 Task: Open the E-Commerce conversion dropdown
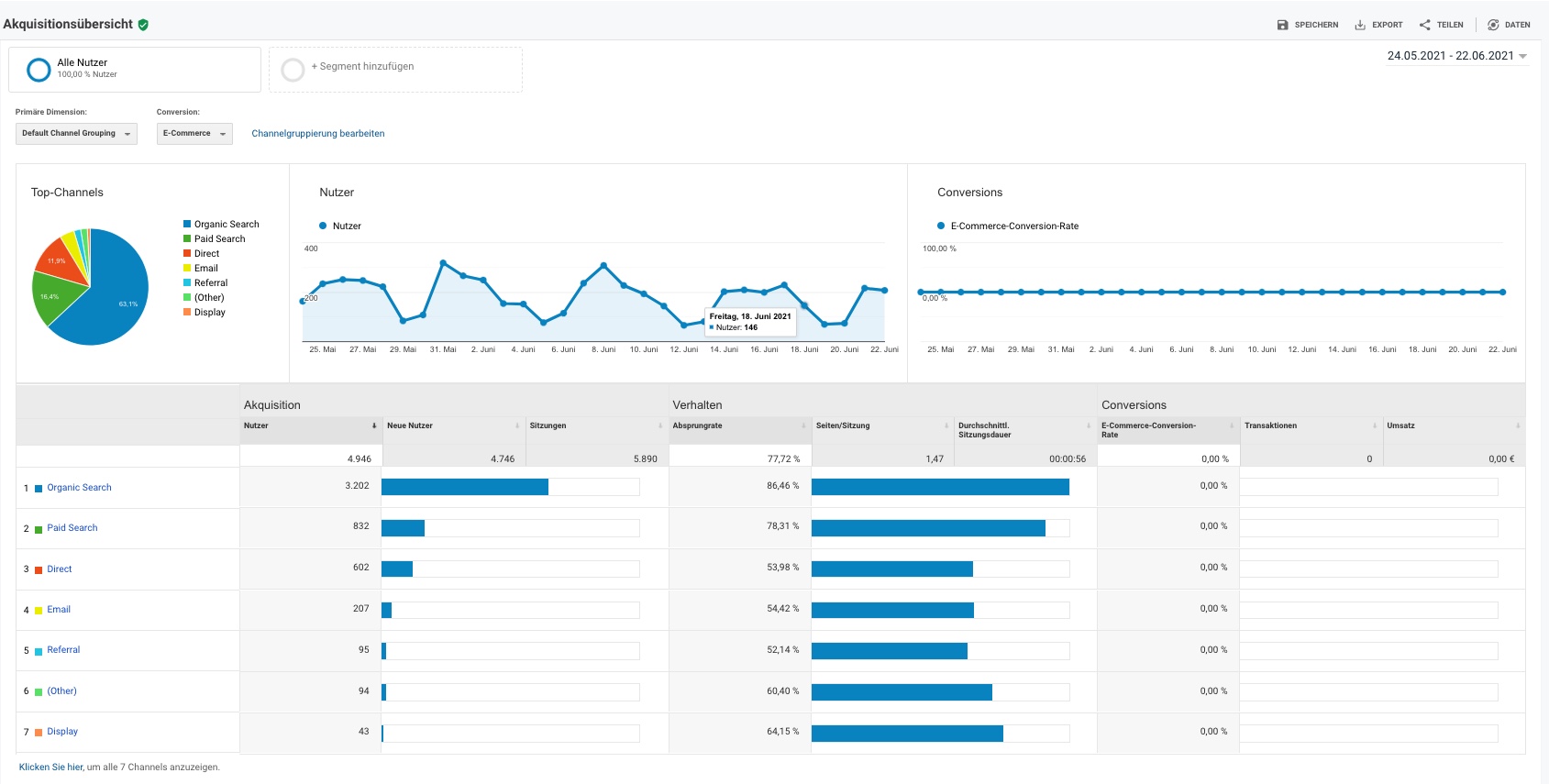(x=194, y=134)
